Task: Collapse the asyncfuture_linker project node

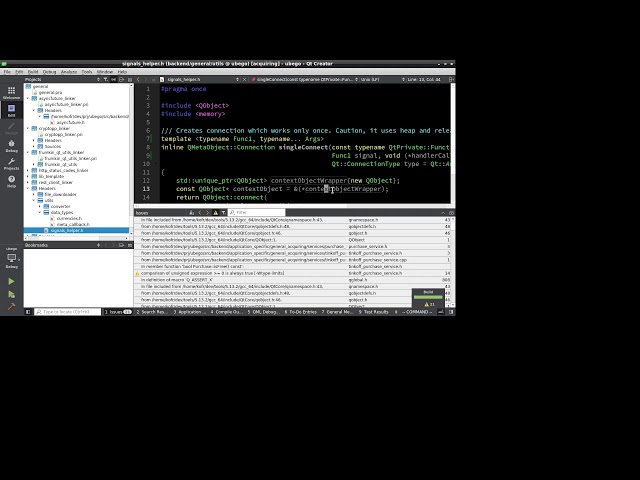Action: (28, 98)
